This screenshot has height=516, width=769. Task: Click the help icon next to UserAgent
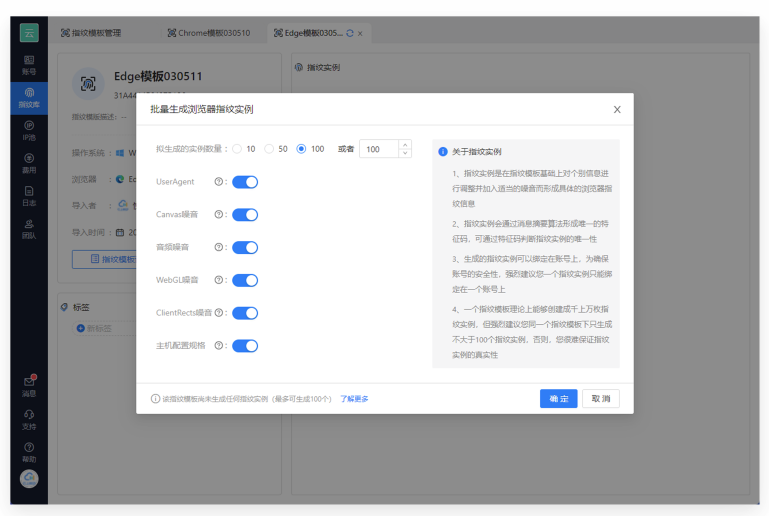pyautogui.click(x=218, y=182)
